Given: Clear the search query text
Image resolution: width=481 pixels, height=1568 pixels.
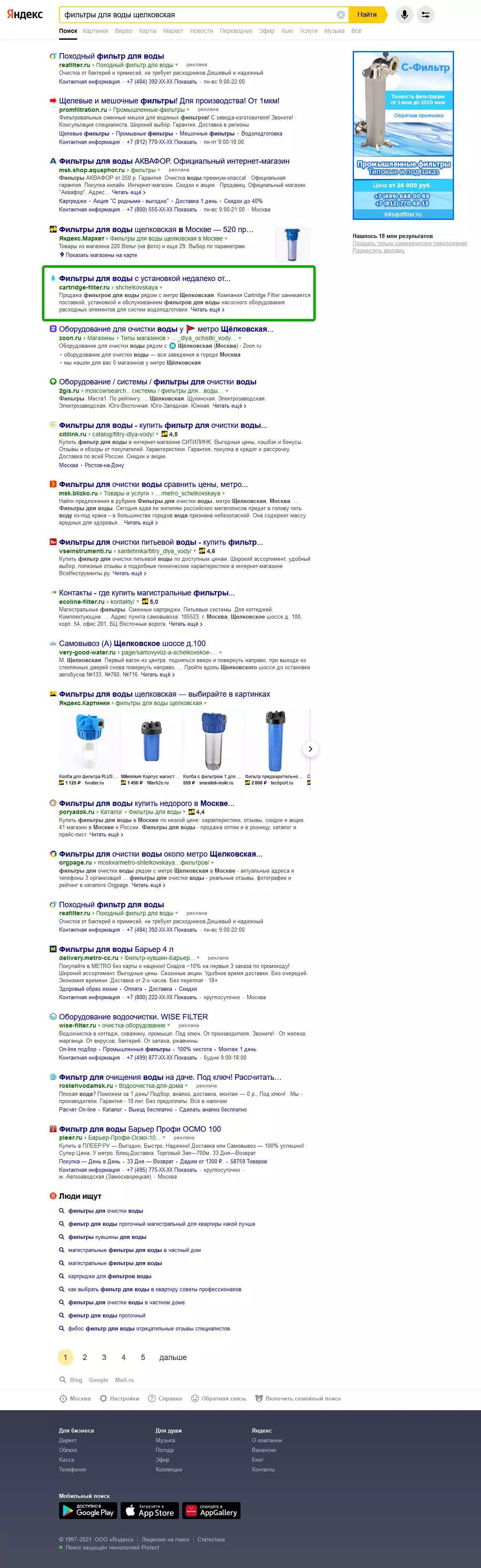Looking at the screenshot, I should (341, 15).
